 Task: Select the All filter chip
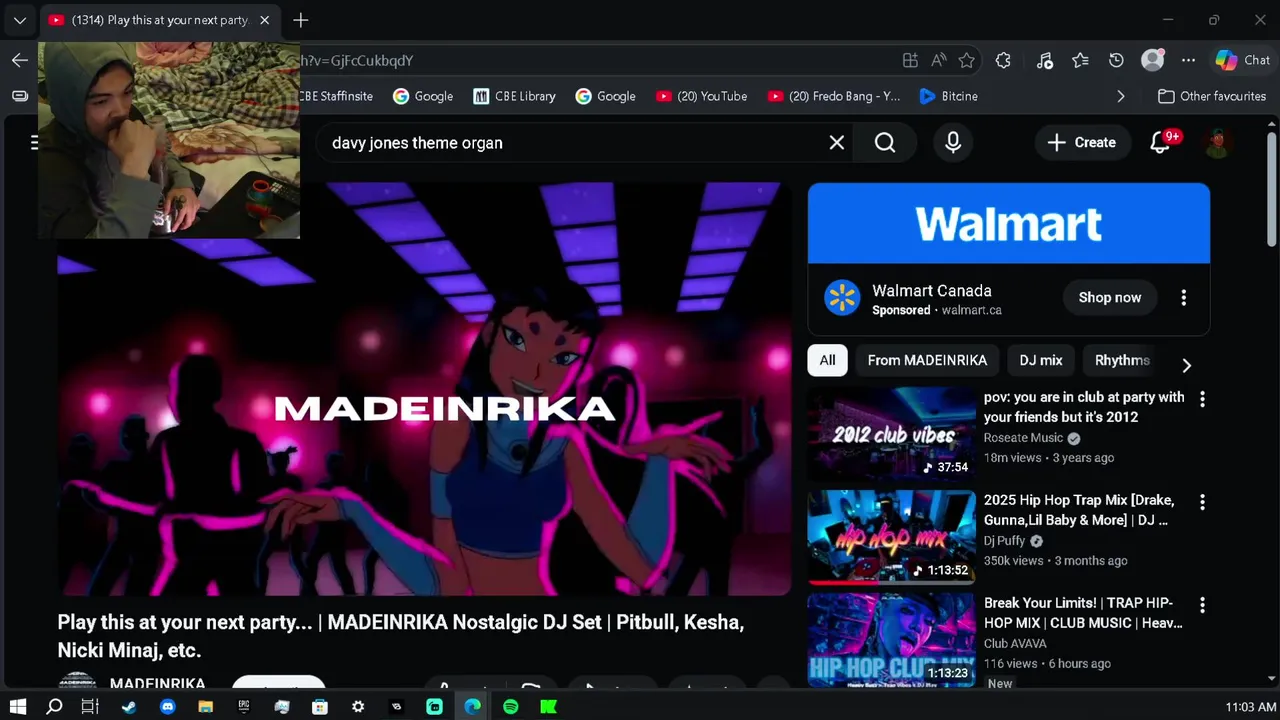pos(827,360)
